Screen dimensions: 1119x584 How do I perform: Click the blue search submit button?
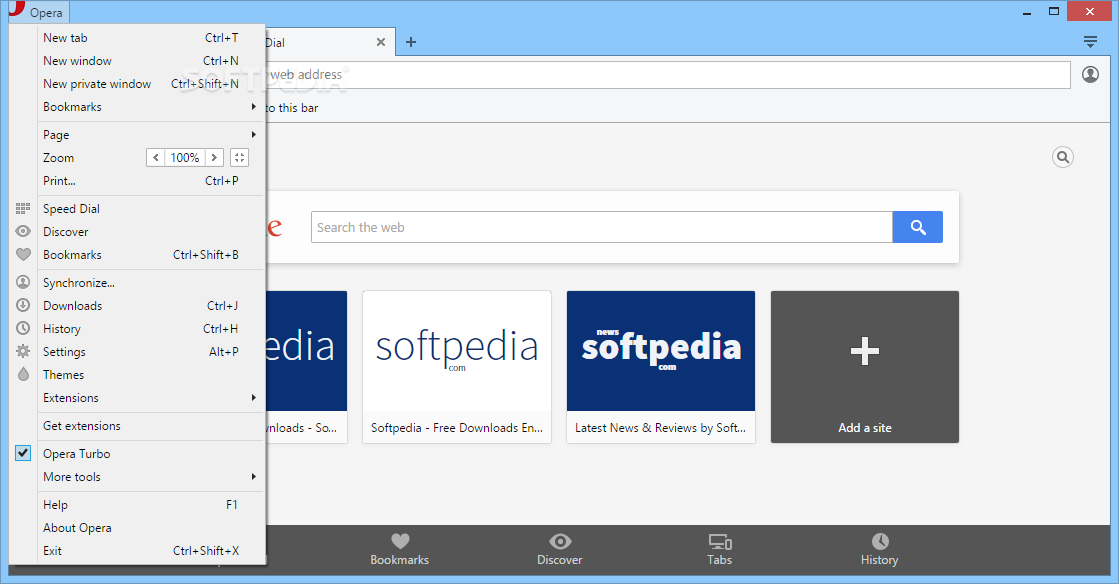918,227
